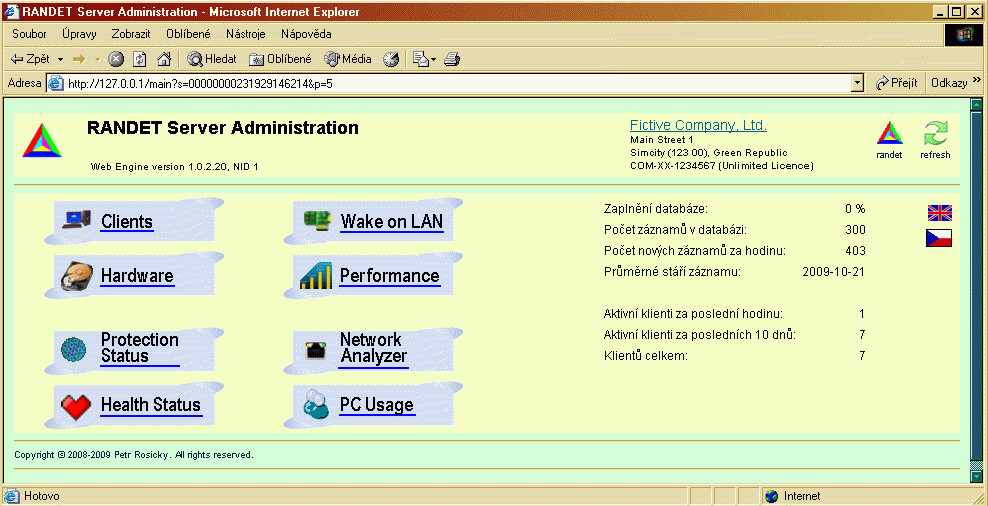The width and height of the screenshot is (988, 506).
Task: Click the large RANDET triangle logo
Action: click(x=42, y=140)
